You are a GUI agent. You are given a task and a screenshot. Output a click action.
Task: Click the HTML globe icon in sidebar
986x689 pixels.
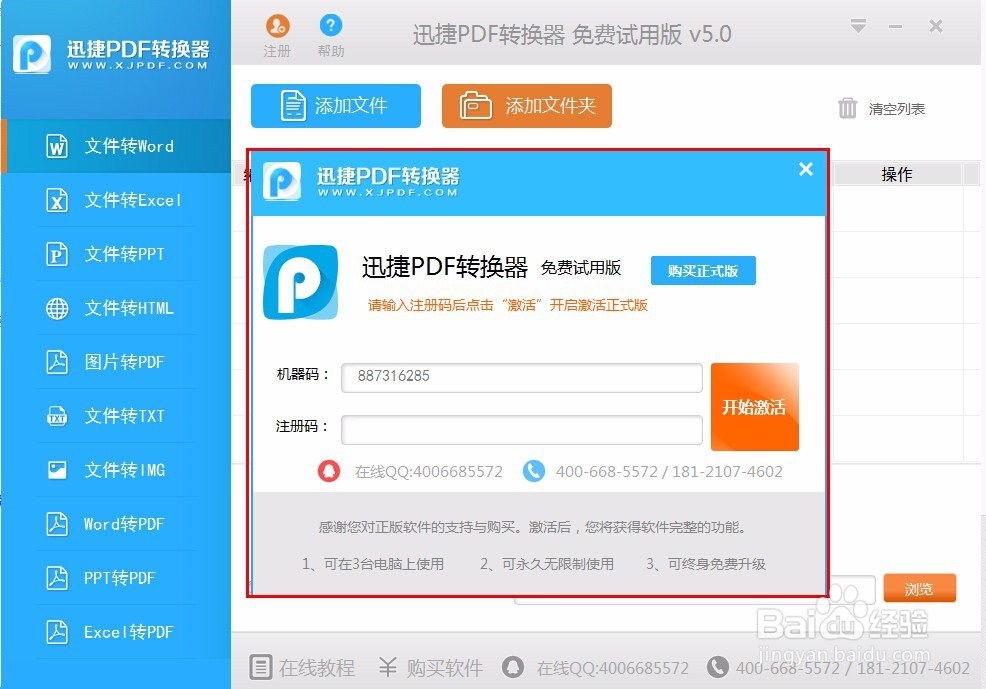pyautogui.click(x=57, y=308)
